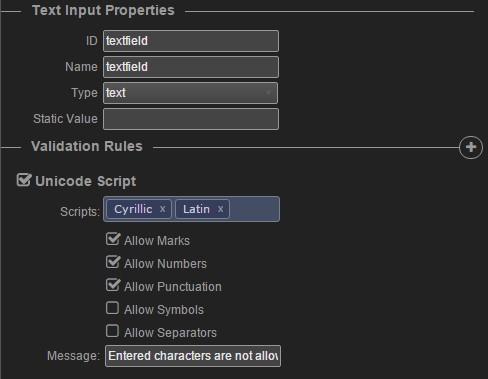Click the Unicode Script rule title
488x379 pixels.
(85, 181)
